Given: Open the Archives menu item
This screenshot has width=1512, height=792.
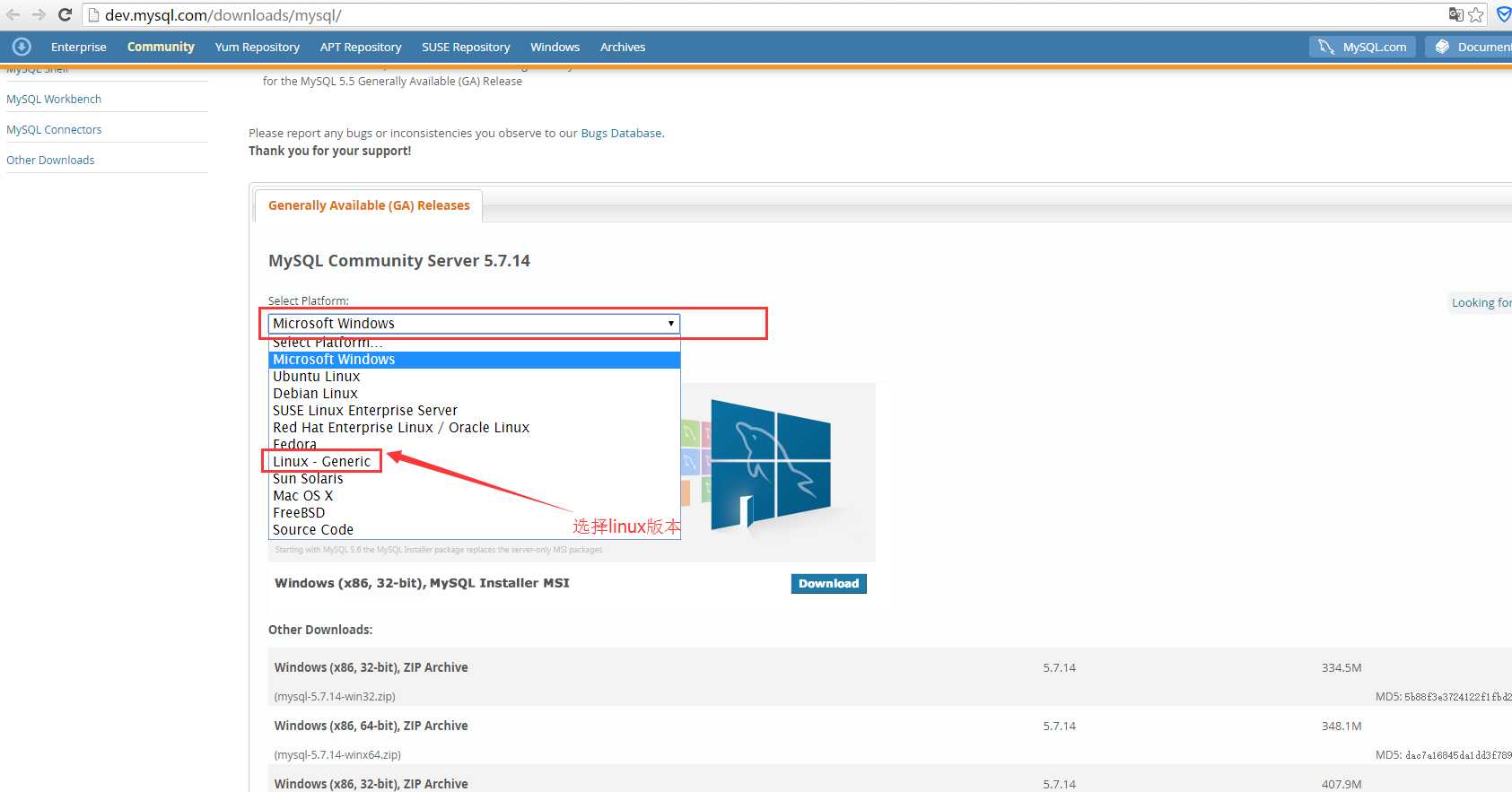Looking at the screenshot, I should coord(623,47).
